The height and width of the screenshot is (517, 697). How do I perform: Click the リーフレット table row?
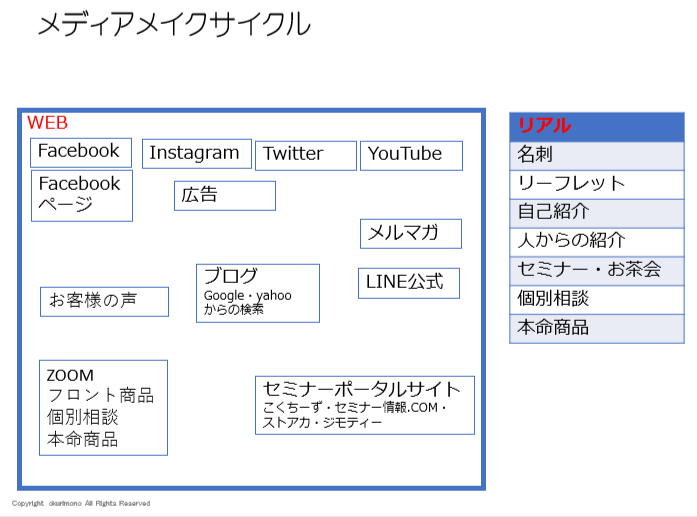tap(596, 184)
